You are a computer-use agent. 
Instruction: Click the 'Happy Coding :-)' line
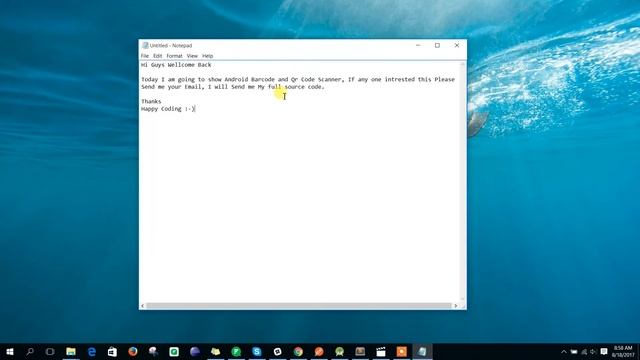coord(168,109)
